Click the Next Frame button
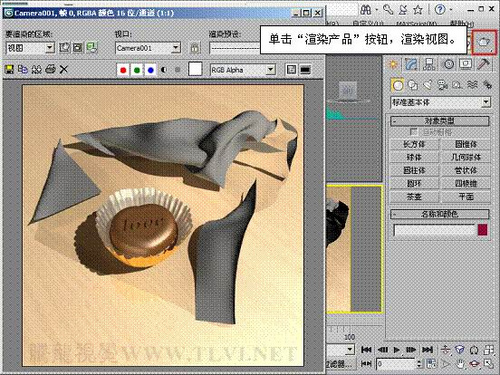Viewport: 500px width, 375px height. 411,350
